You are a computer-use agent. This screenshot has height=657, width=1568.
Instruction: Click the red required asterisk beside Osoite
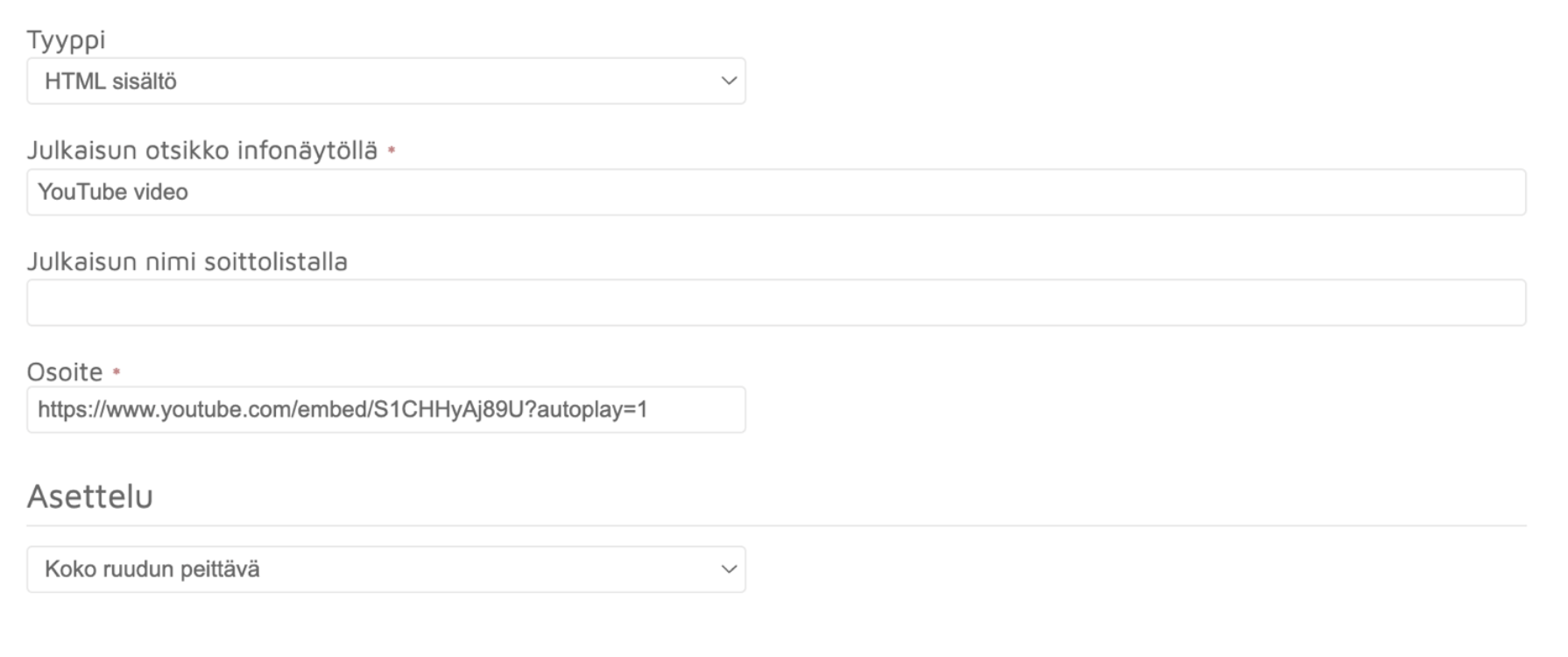coord(117,372)
